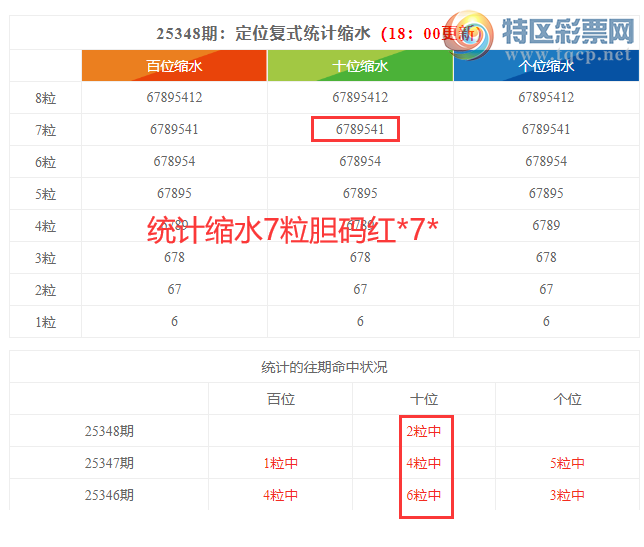Select 67 in the 百位缩水 column
Viewport: 644px width, 547px height.
pyautogui.click(x=174, y=290)
